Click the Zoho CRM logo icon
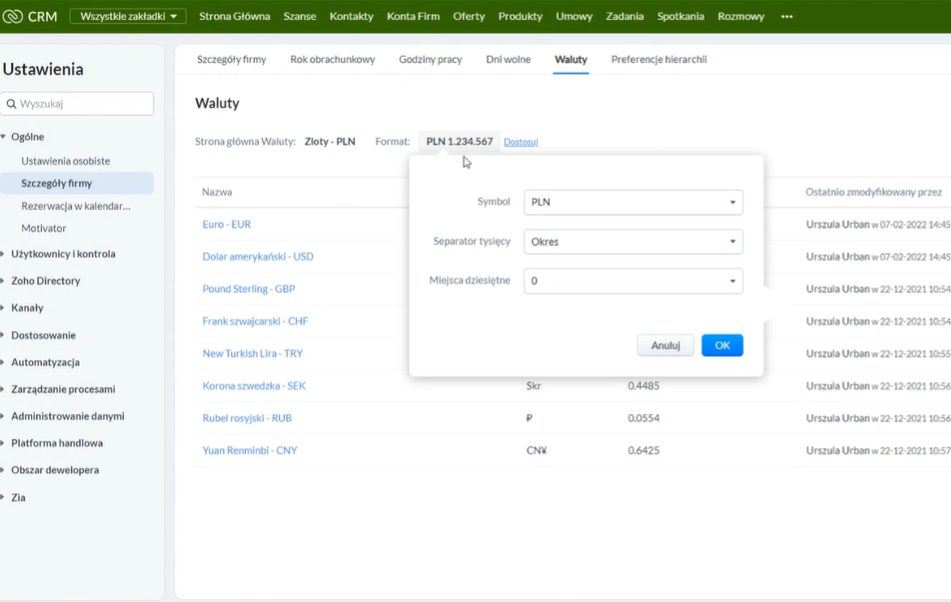Screen dimensions: 951x602 click(12, 16)
